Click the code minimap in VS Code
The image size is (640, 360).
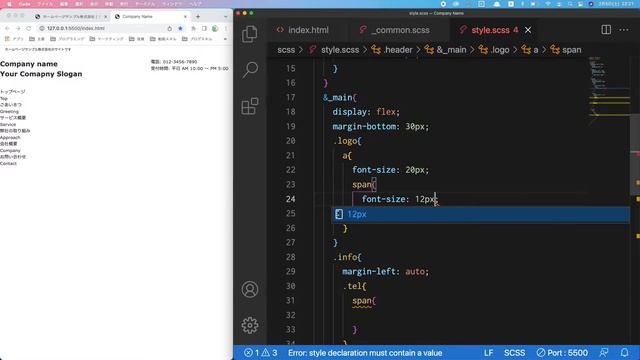pyautogui.click(x=609, y=90)
